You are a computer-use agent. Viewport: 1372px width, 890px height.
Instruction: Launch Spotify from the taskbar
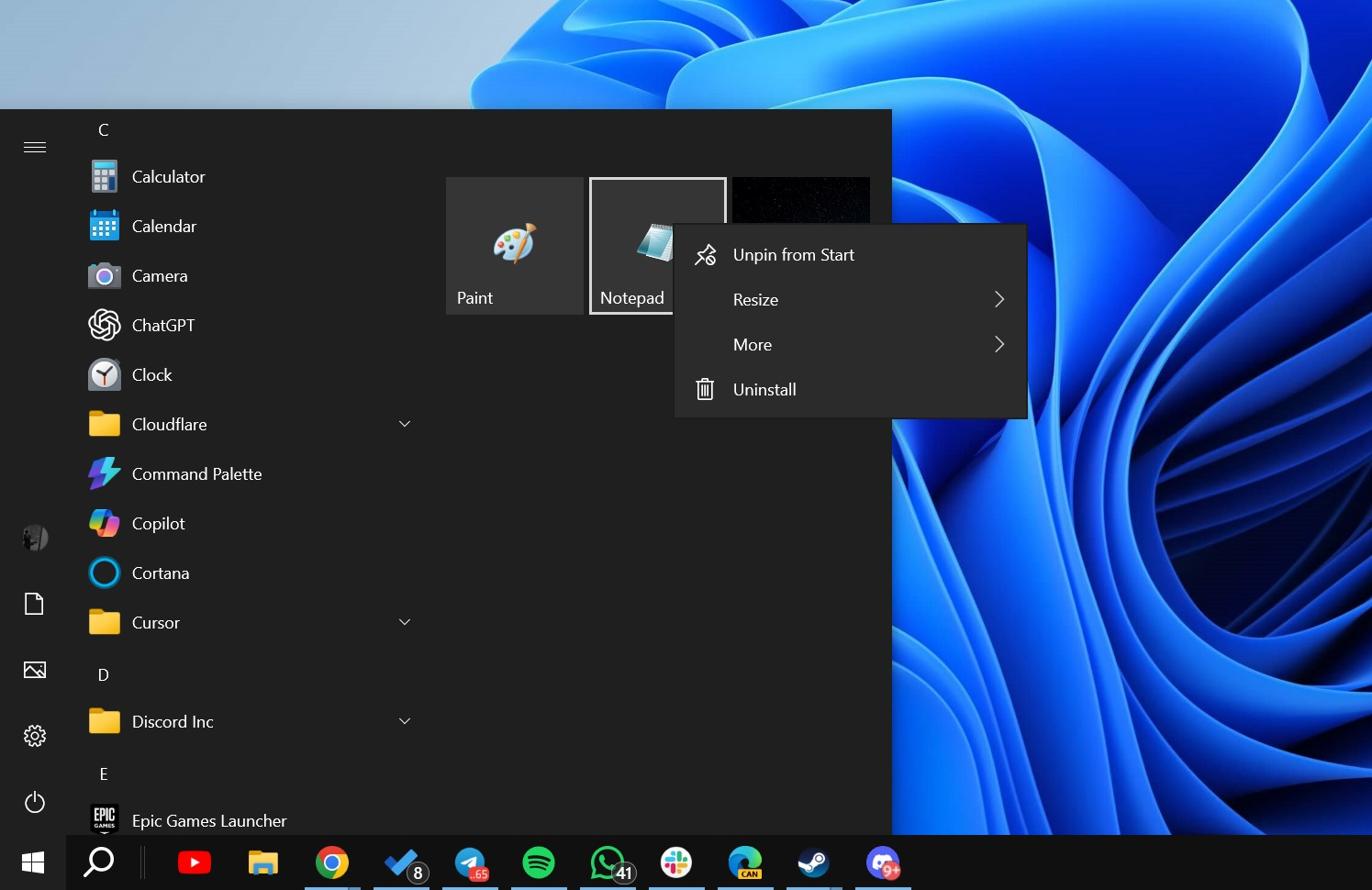point(539,862)
